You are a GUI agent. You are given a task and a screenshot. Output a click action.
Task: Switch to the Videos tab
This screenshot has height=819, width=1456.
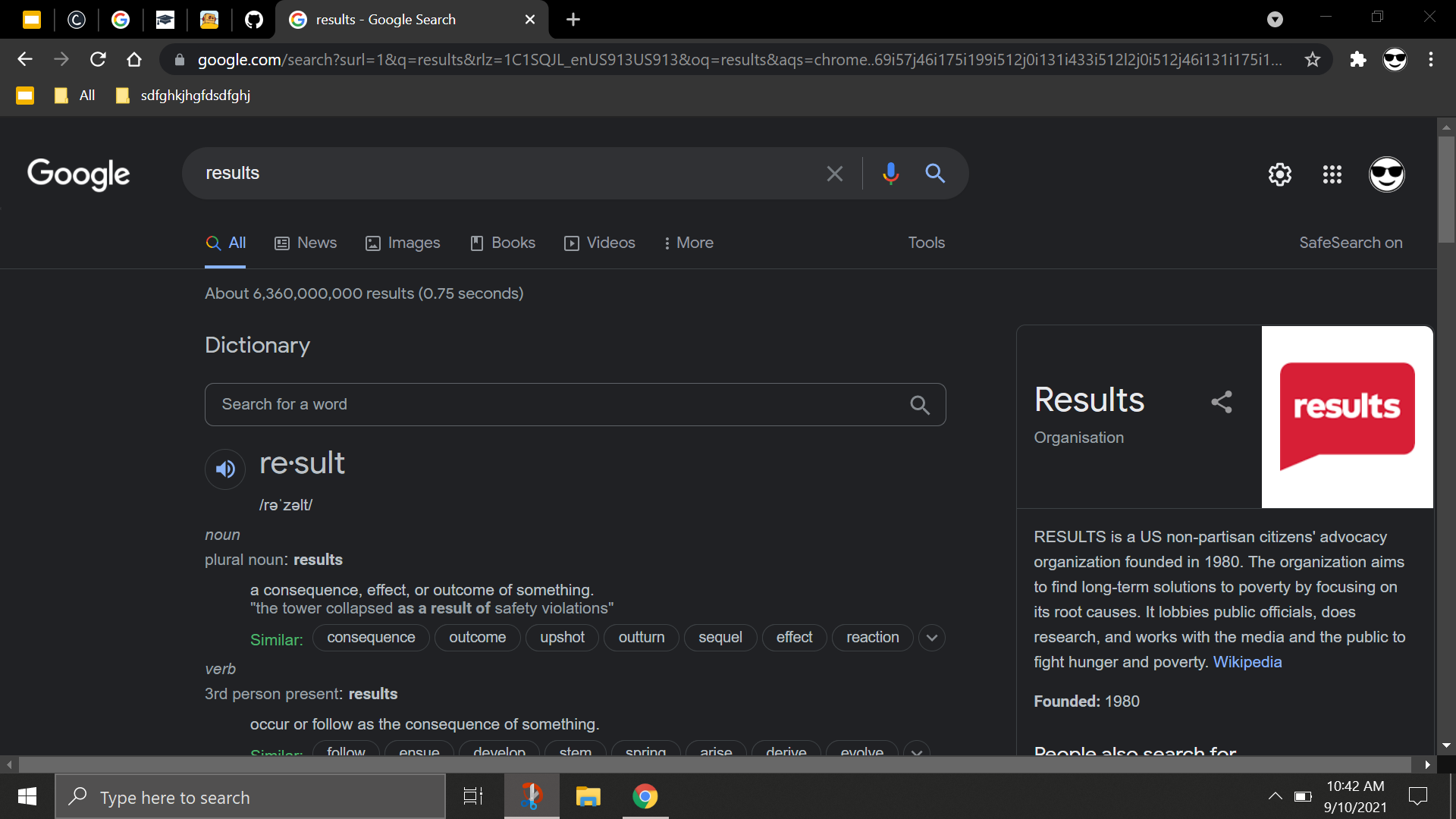600,243
